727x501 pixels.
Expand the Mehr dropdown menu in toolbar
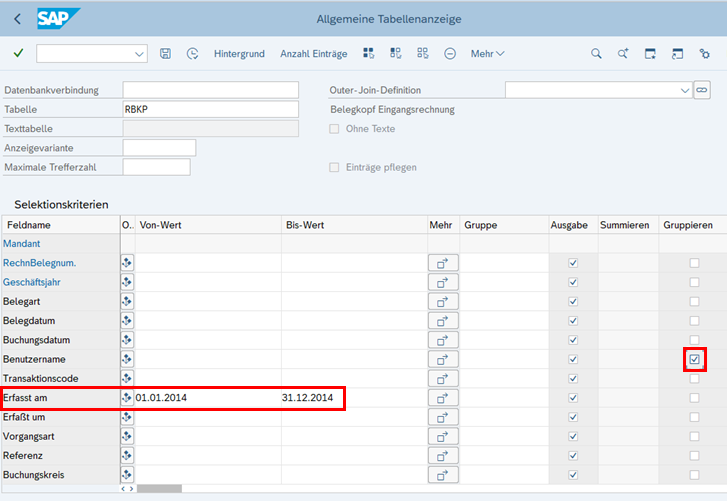(487, 53)
